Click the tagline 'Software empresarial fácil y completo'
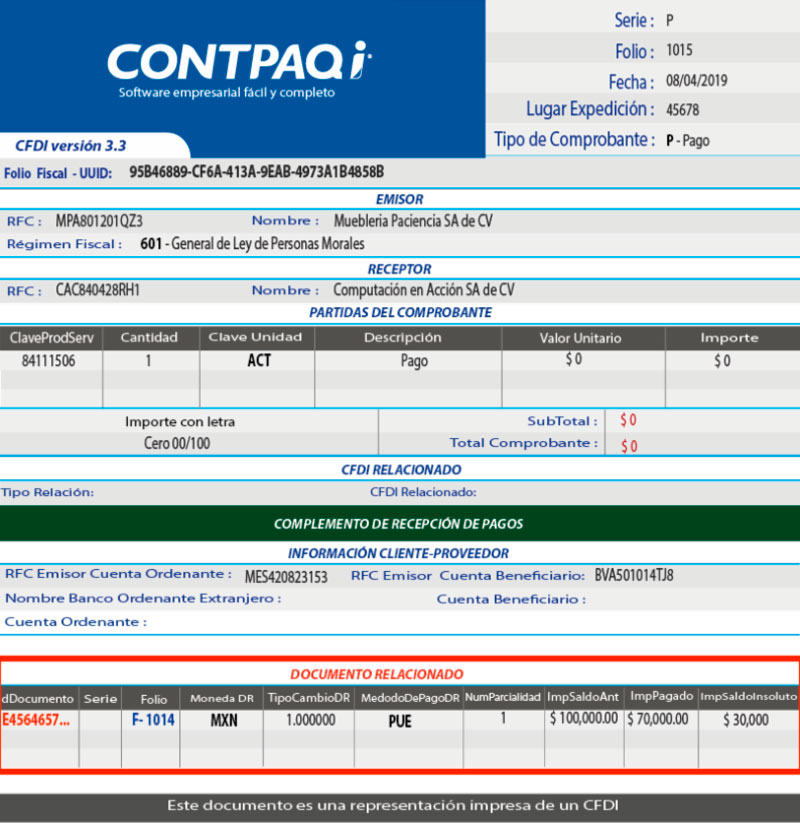 pos(227,93)
